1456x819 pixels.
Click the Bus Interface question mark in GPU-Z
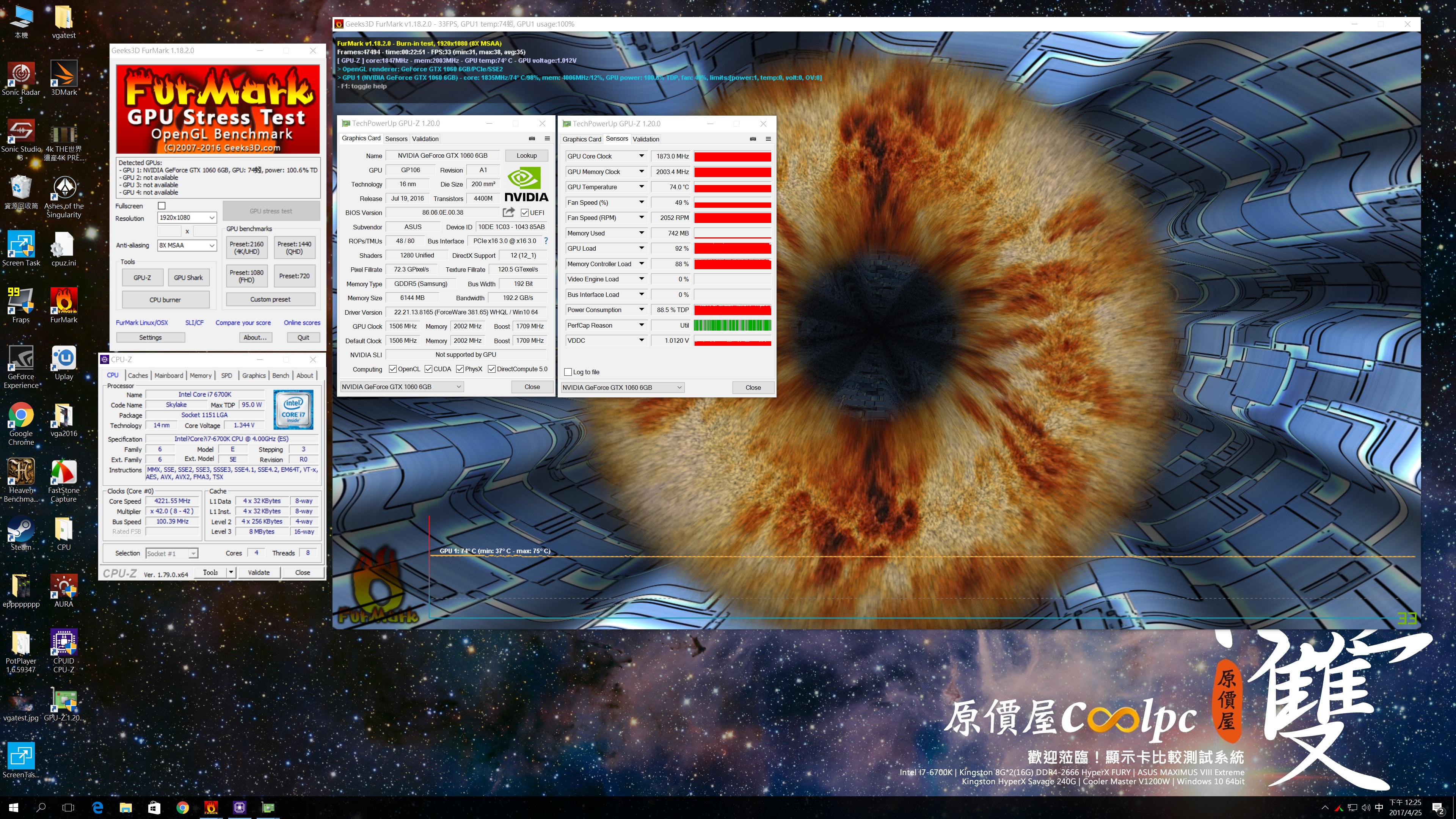pyautogui.click(x=546, y=241)
